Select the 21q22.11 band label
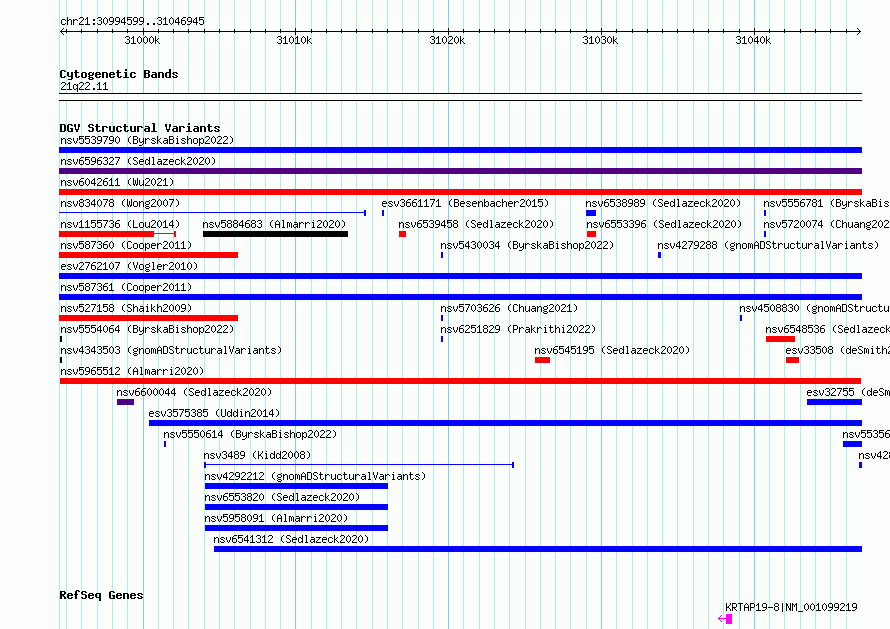Screen dimensions: 890x629 84,86
